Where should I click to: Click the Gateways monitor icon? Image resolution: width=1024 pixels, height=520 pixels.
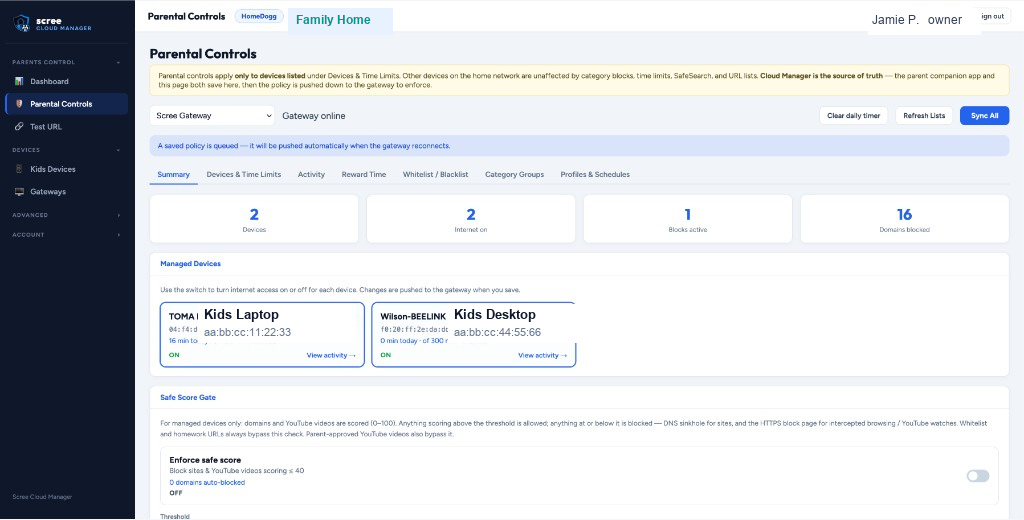pyautogui.click(x=19, y=192)
